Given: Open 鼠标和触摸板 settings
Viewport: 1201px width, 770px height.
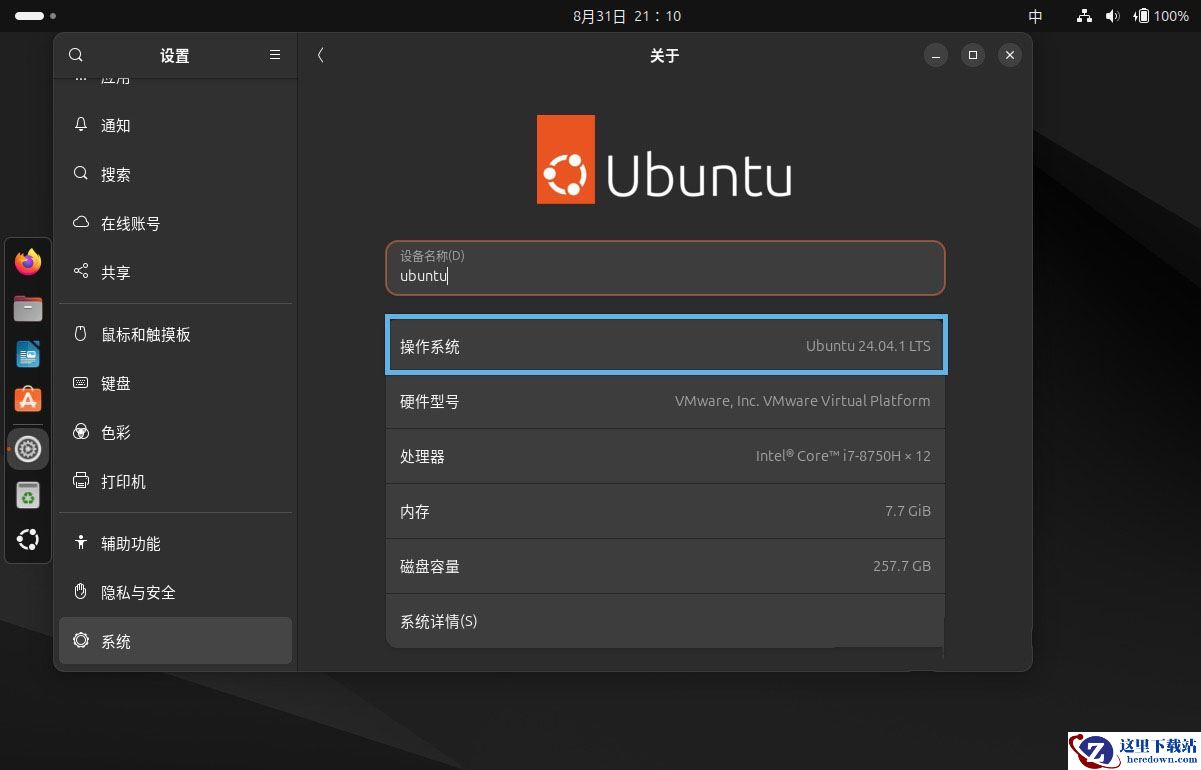Looking at the screenshot, I should click(175, 334).
